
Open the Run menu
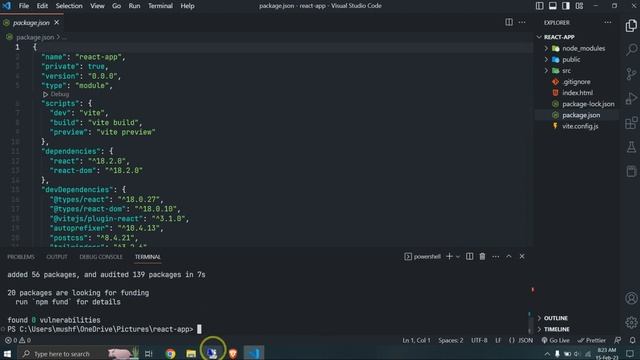pyautogui.click(x=134, y=6)
